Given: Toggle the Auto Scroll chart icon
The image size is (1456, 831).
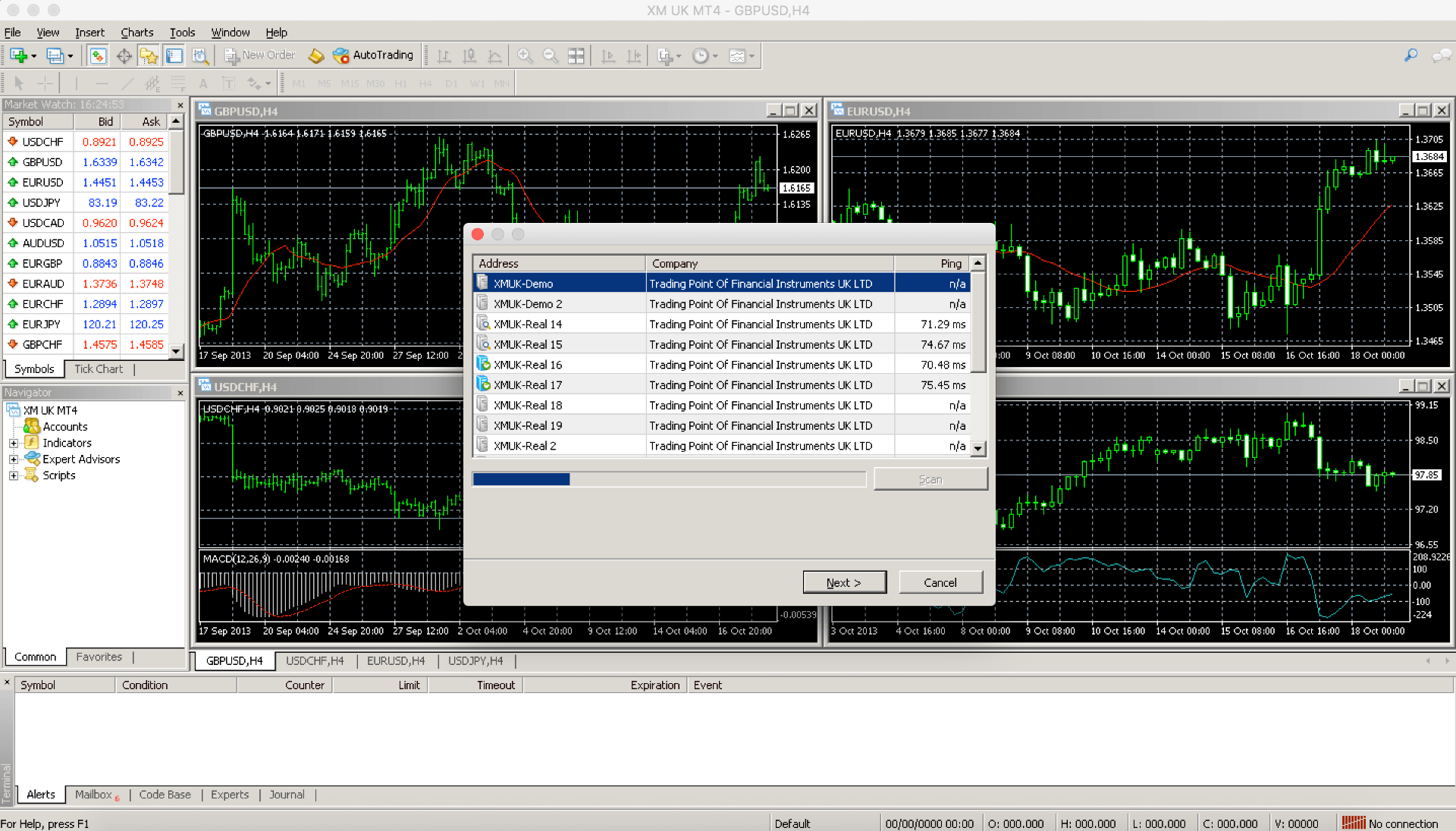Looking at the screenshot, I should pyautogui.click(x=608, y=55).
